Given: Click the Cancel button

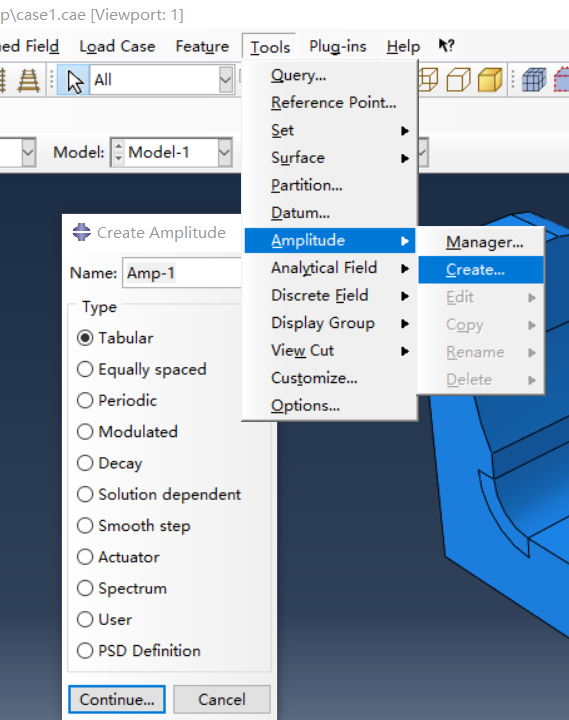Looking at the screenshot, I should (x=222, y=699).
